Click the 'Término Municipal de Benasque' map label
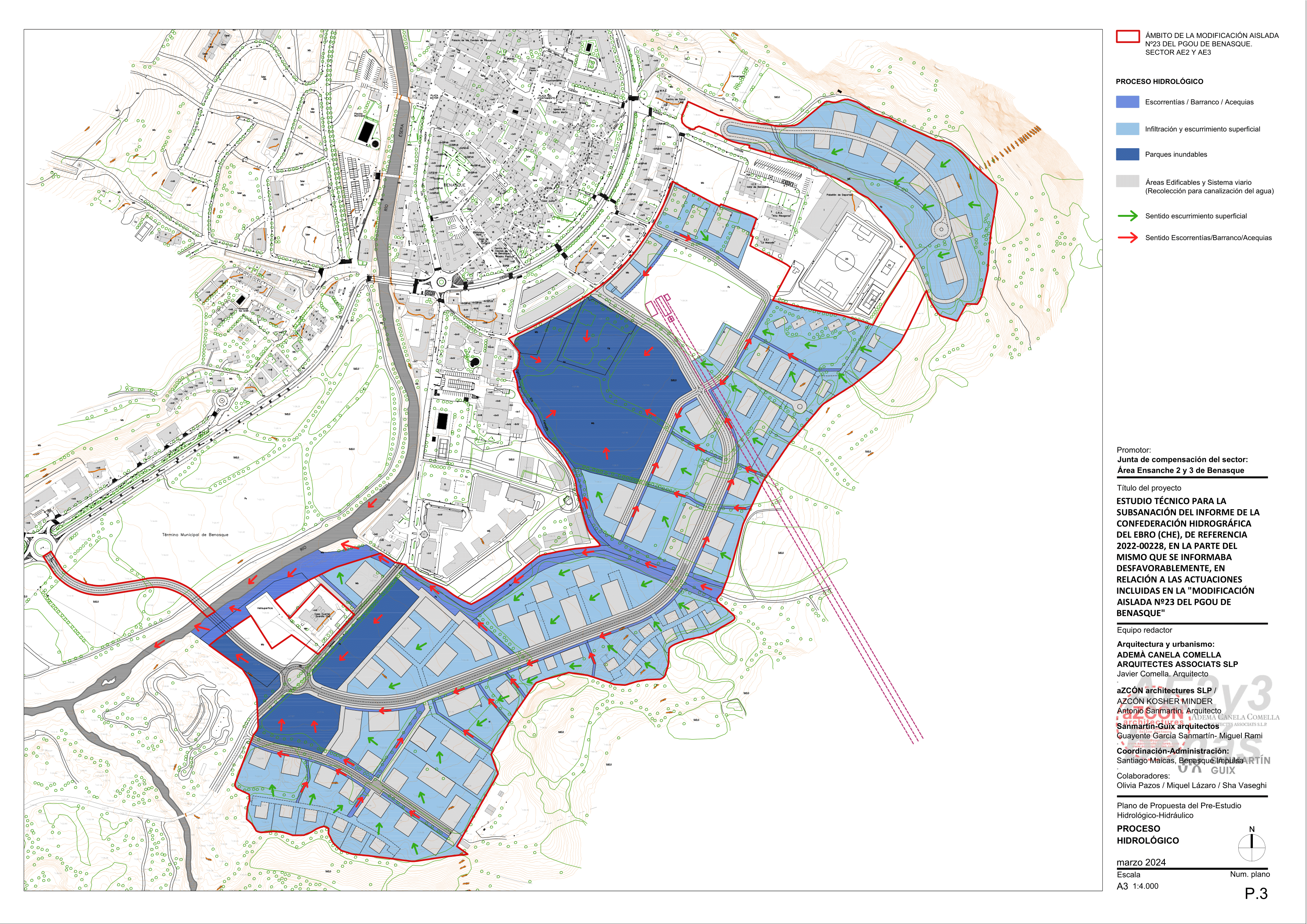The width and height of the screenshot is (1307, 924). click(195, 534)
